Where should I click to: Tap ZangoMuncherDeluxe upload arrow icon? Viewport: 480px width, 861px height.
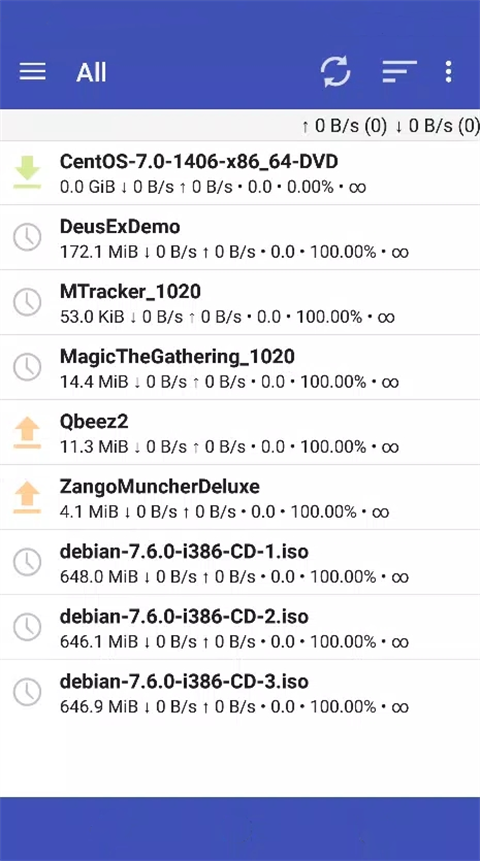[x=27, y=497]
